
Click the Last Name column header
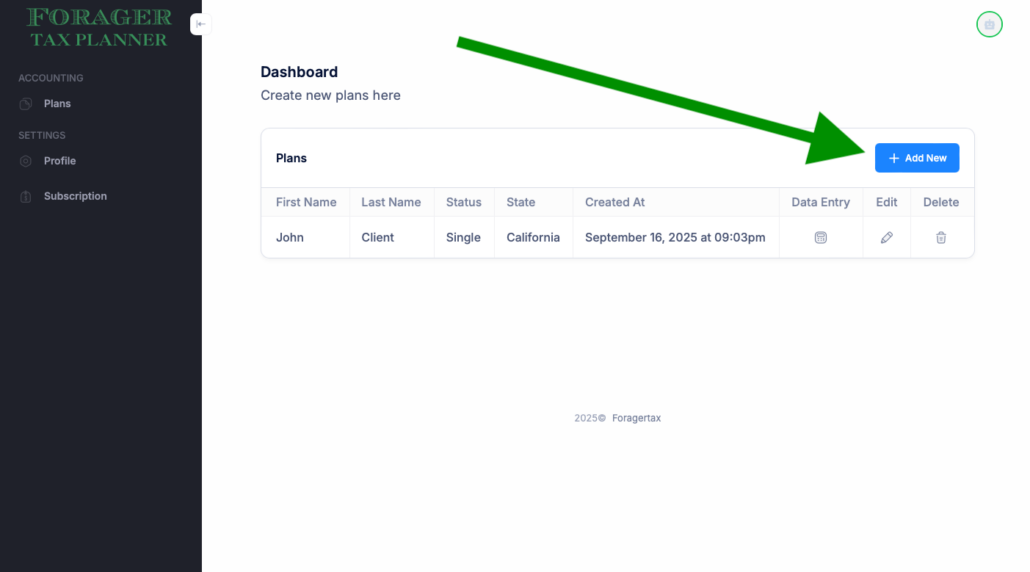tap(391, 202)
